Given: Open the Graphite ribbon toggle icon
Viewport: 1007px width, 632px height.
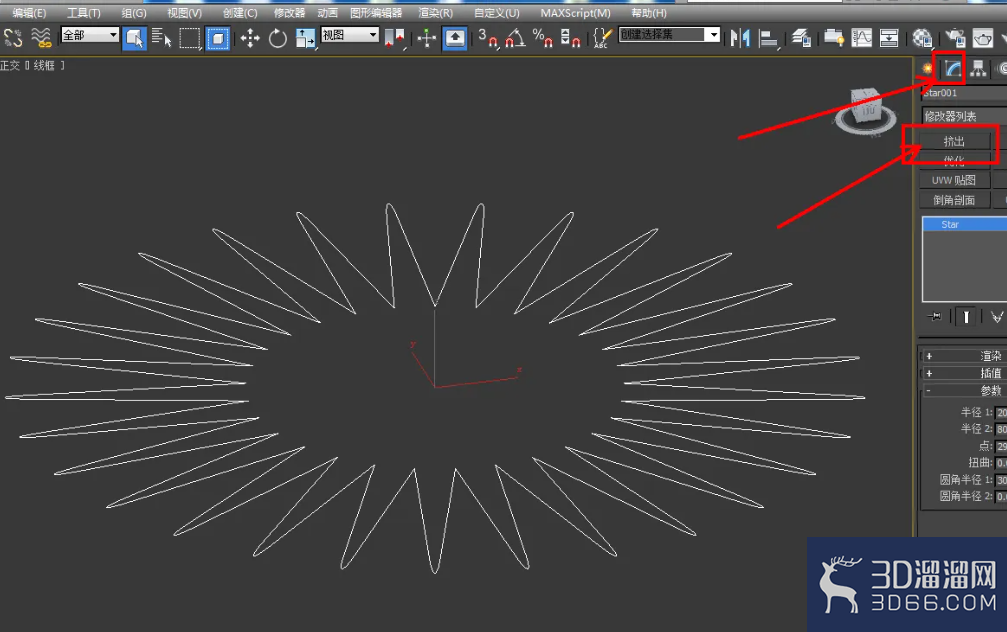Looking at the screenshot, I should (x=834, y=39).
